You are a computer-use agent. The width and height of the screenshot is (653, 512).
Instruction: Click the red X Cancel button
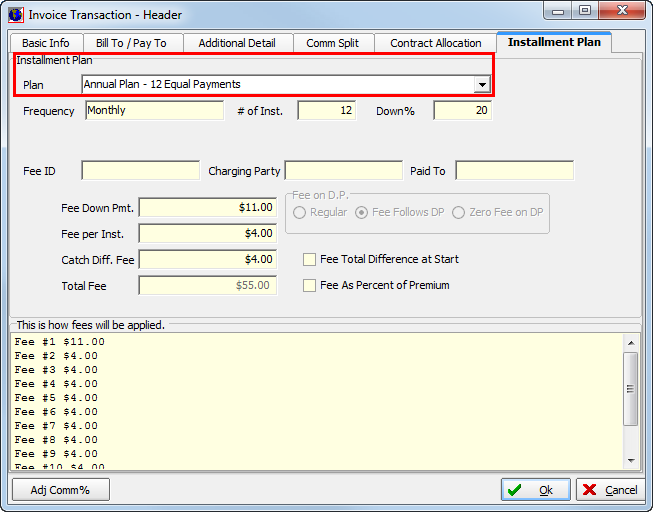(609, 489)
